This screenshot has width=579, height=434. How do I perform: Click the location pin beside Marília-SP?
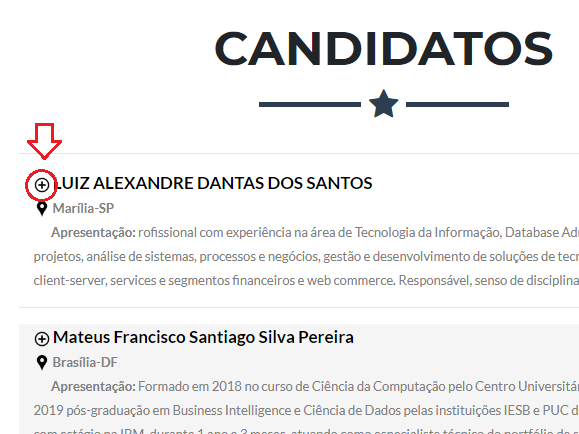tap(42, 209)
